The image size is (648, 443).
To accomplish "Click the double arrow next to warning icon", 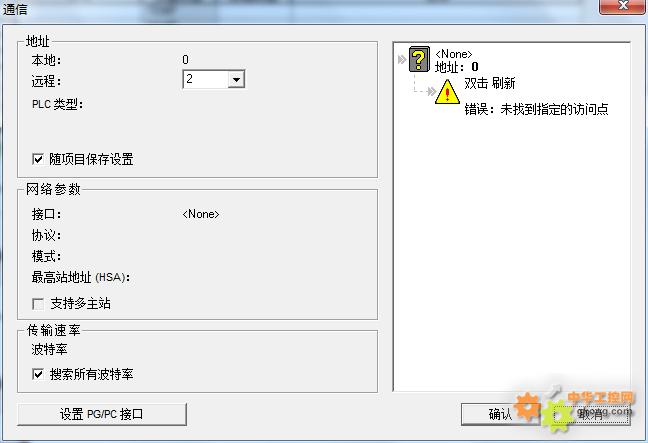I will (x=431, y=91).
